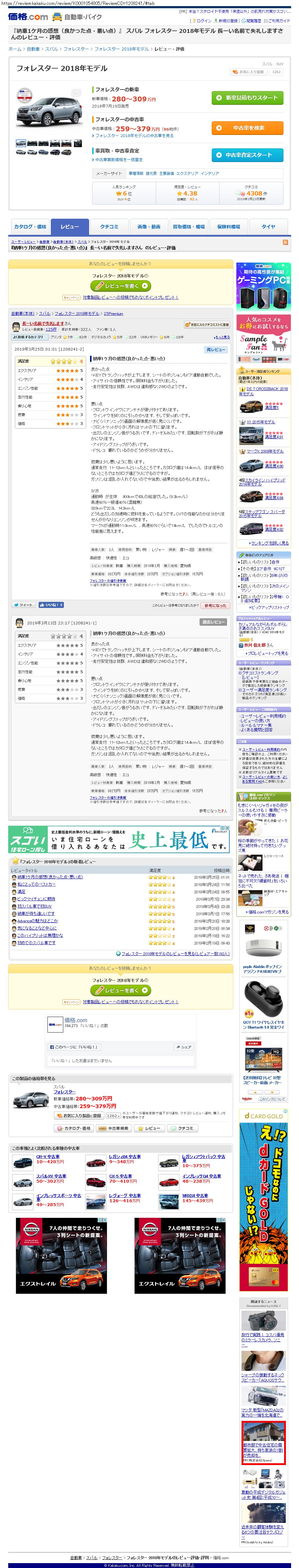
Task: Write a review with the top レビューを書く button
Action: coord(120,285)
